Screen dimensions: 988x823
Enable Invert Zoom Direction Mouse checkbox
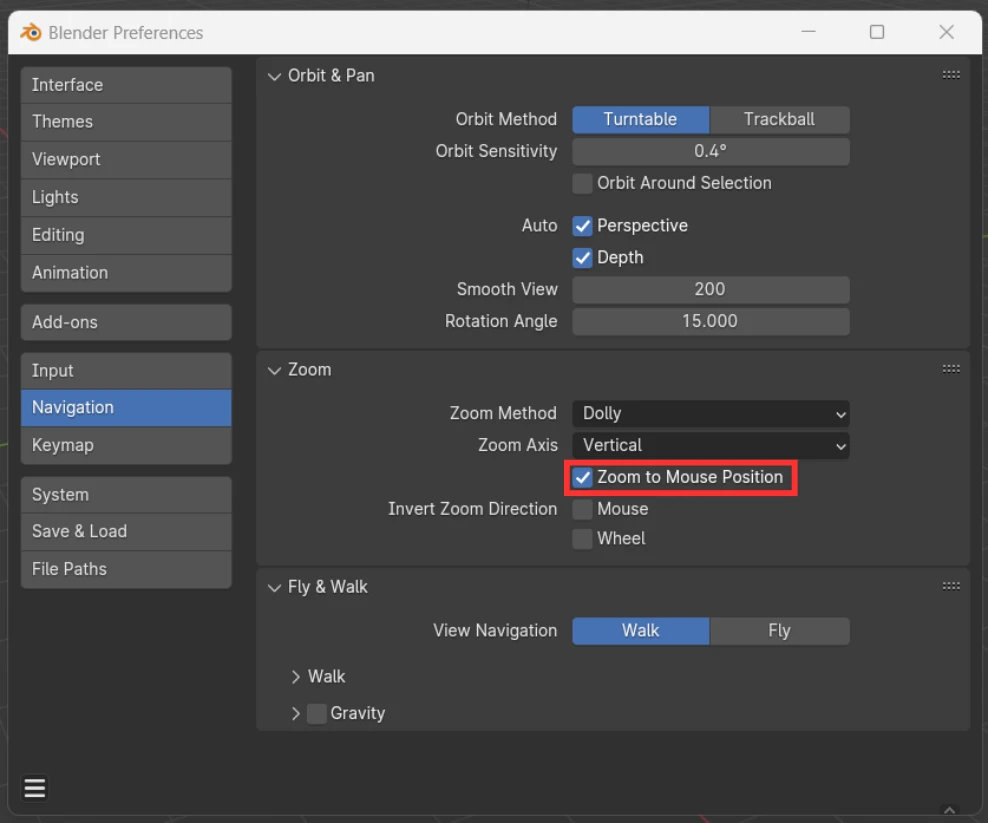tap(582, 509)
